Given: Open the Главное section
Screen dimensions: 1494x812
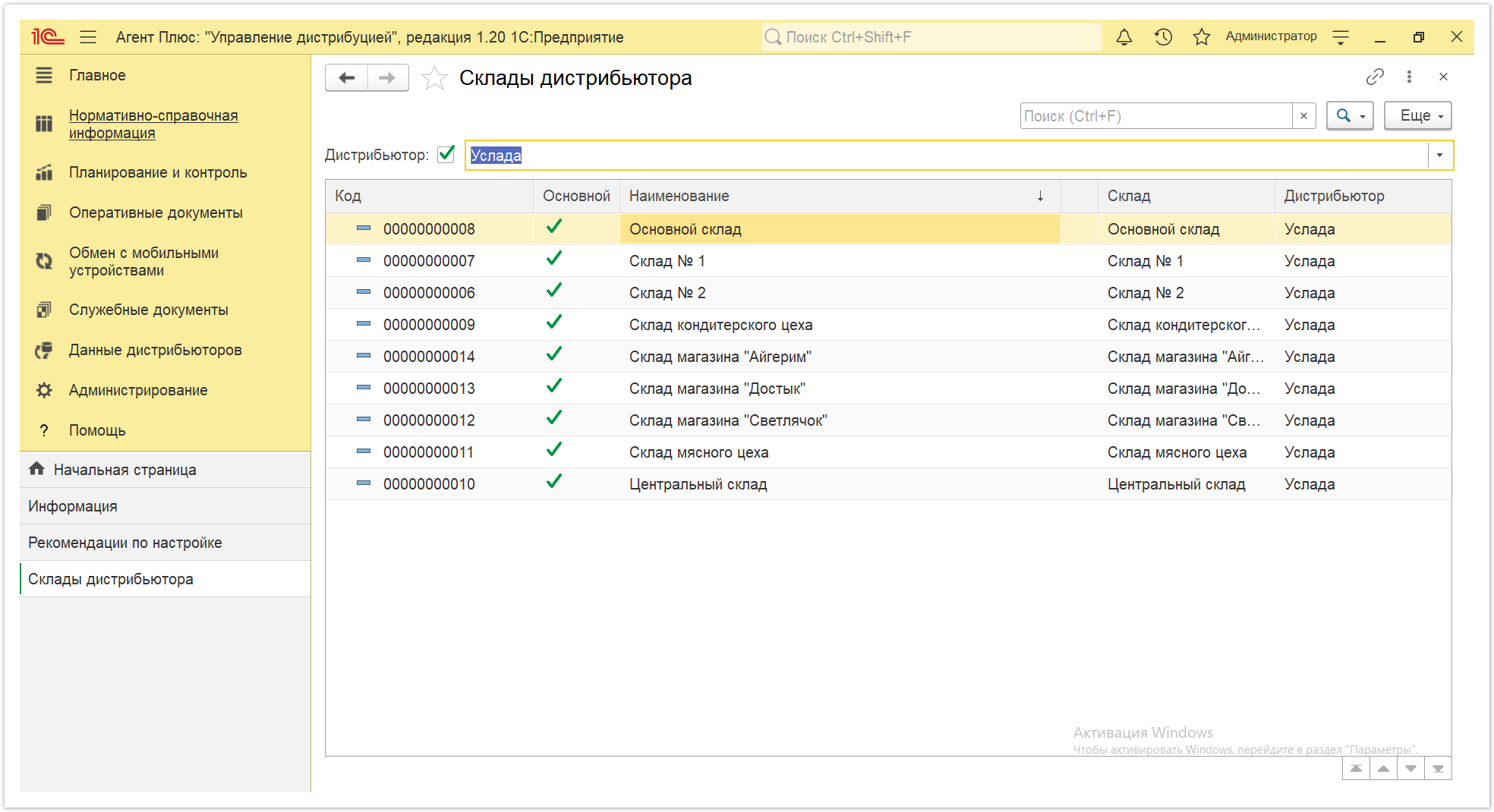Looking at the screenshot, I should (97, 75).
